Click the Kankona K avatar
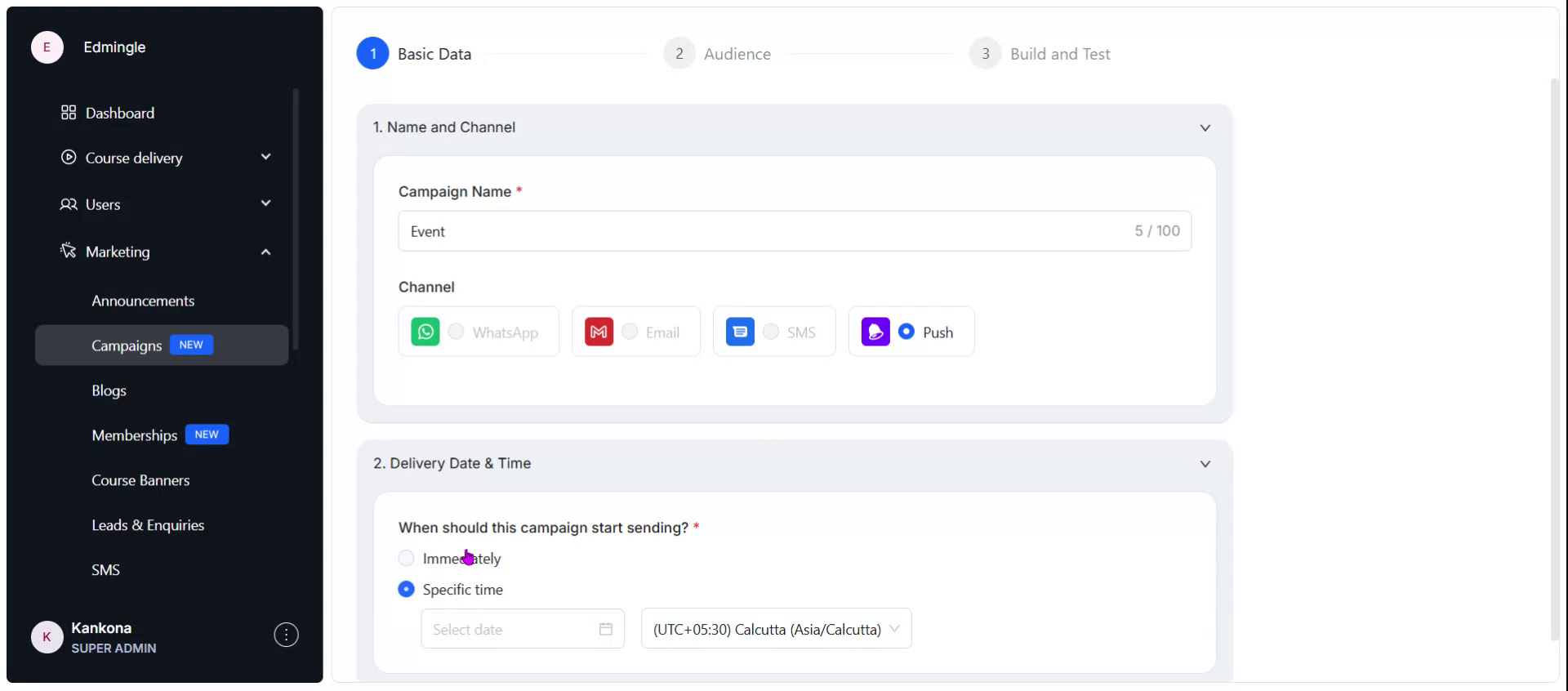 [x=47, y=637]
